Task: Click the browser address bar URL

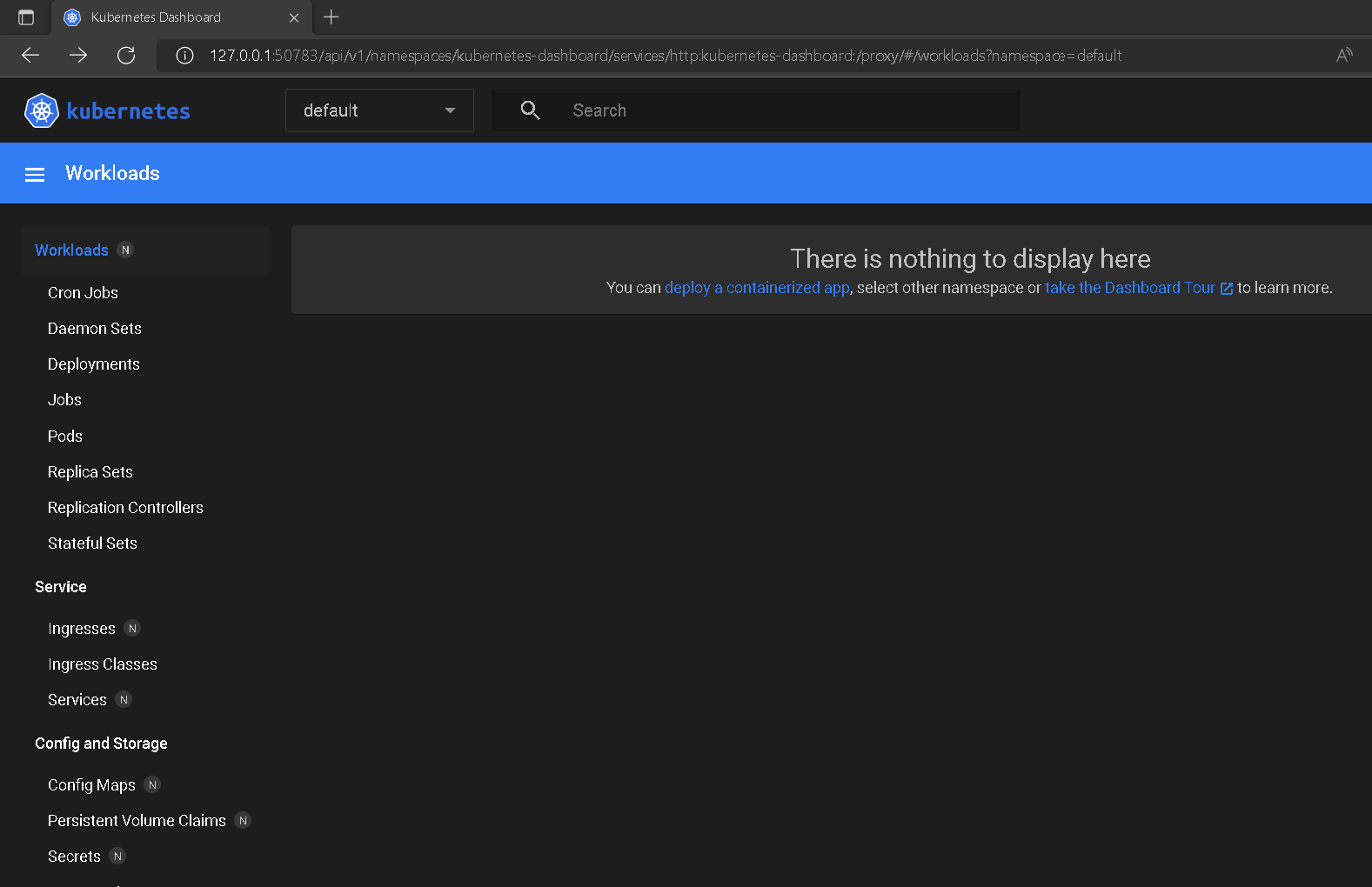Action: pos(666,56)
